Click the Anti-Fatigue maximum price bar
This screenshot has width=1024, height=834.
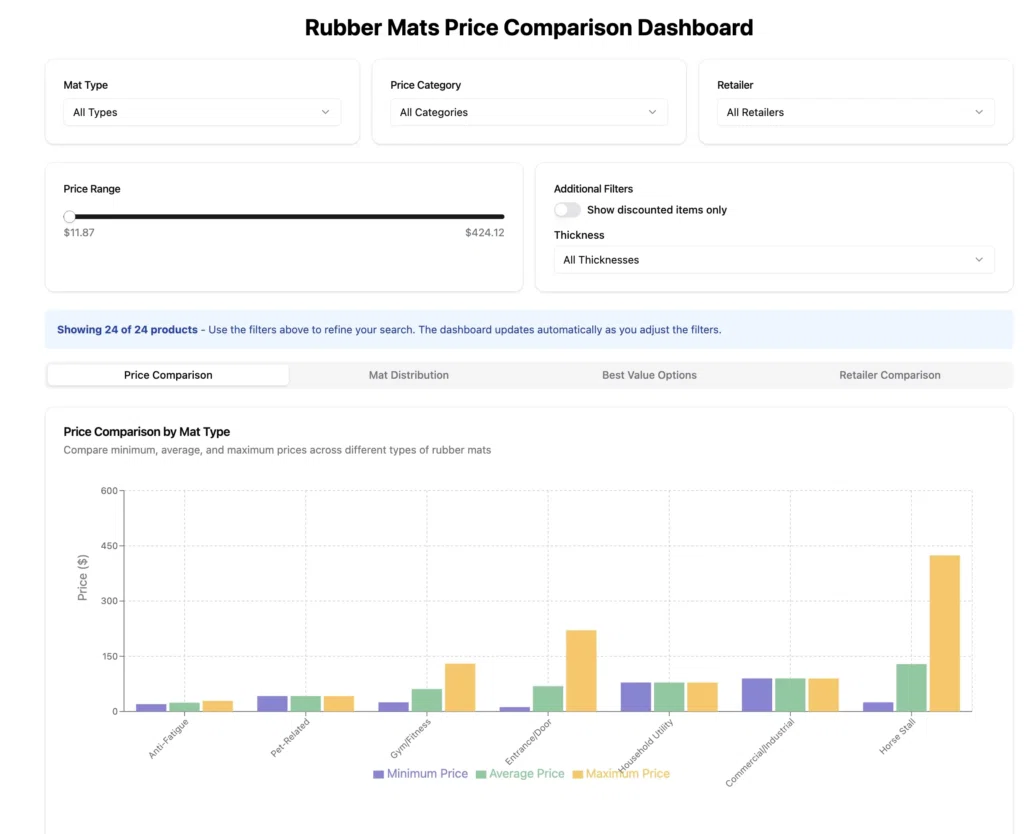217,706
